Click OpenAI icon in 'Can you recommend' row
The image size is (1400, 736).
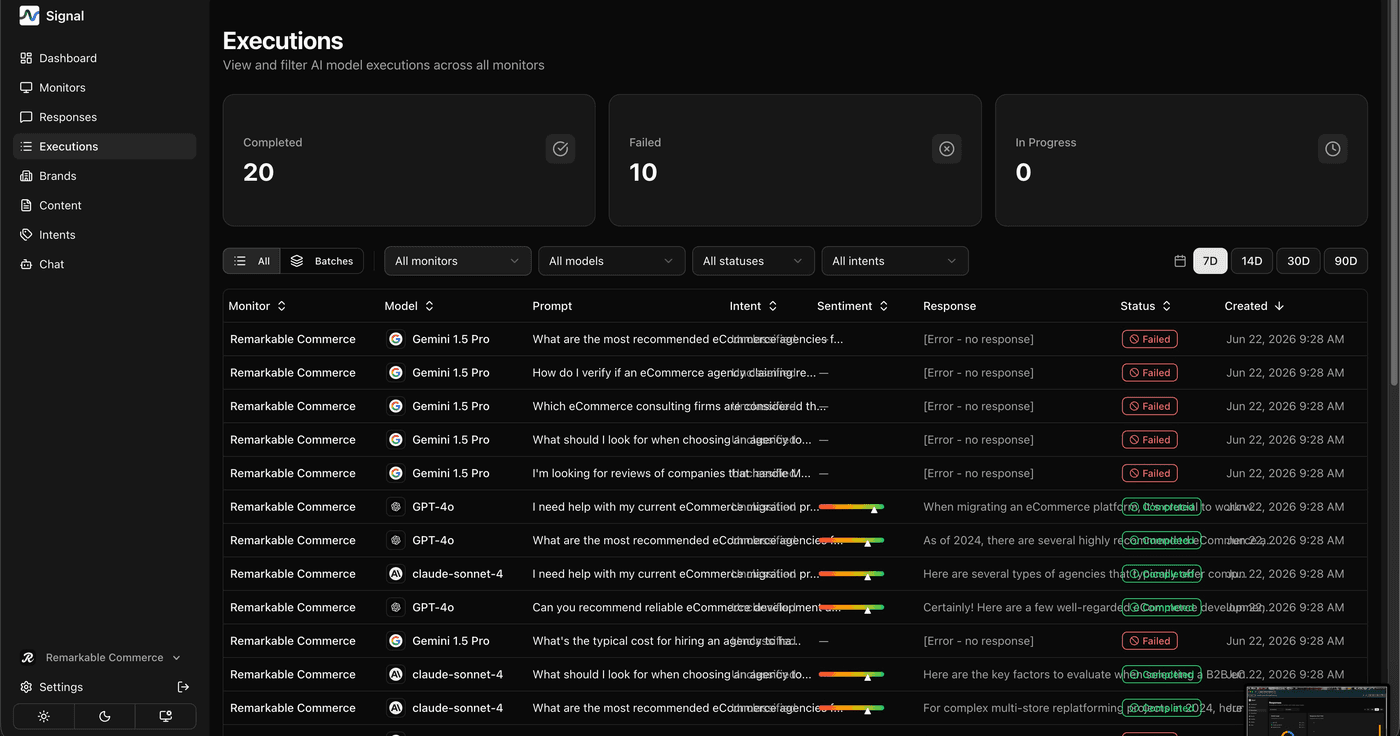click(395, 607)
